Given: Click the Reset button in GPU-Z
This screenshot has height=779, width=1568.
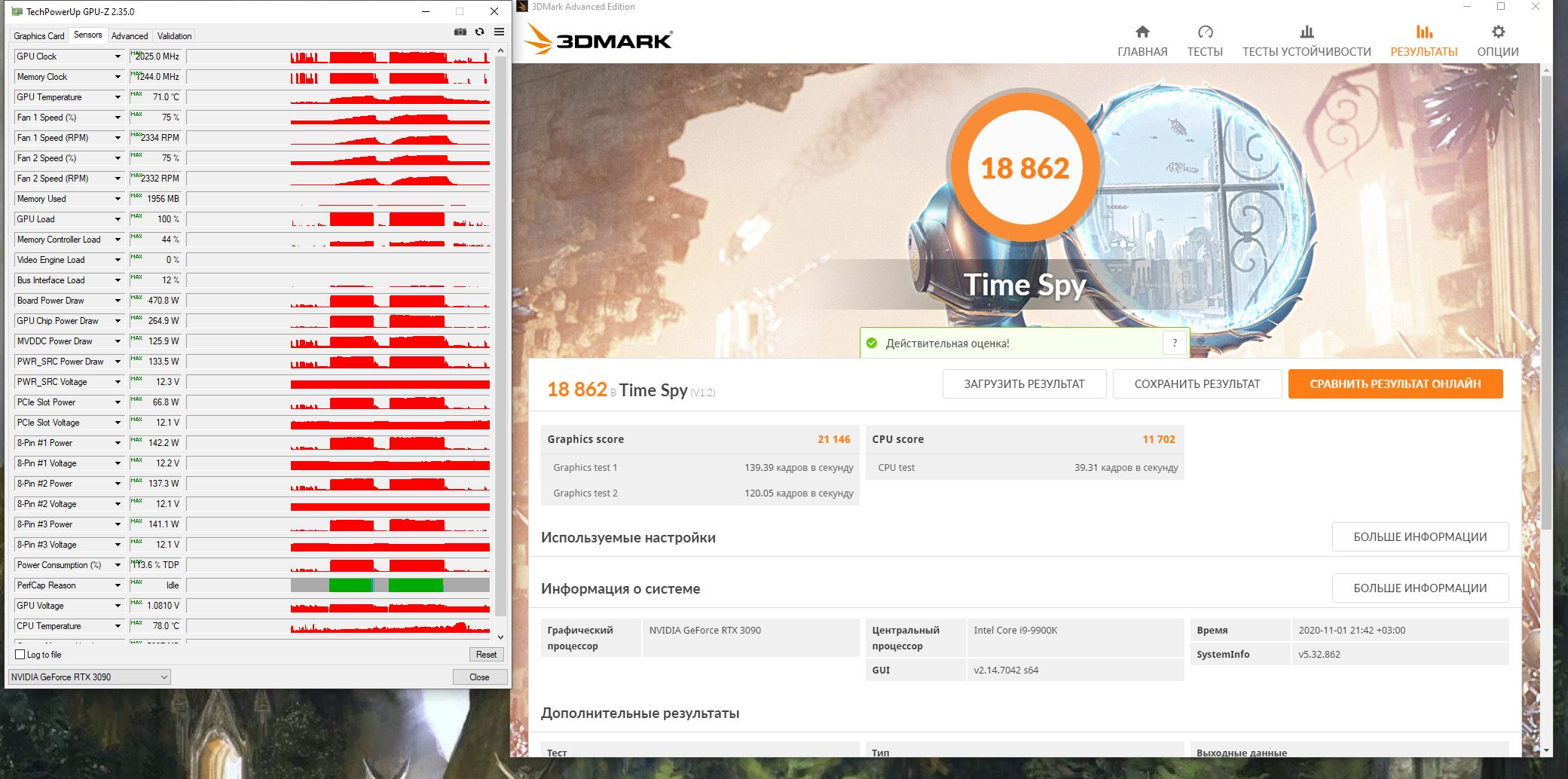Looking at the screenshot, I should click(x=486, y=655).
